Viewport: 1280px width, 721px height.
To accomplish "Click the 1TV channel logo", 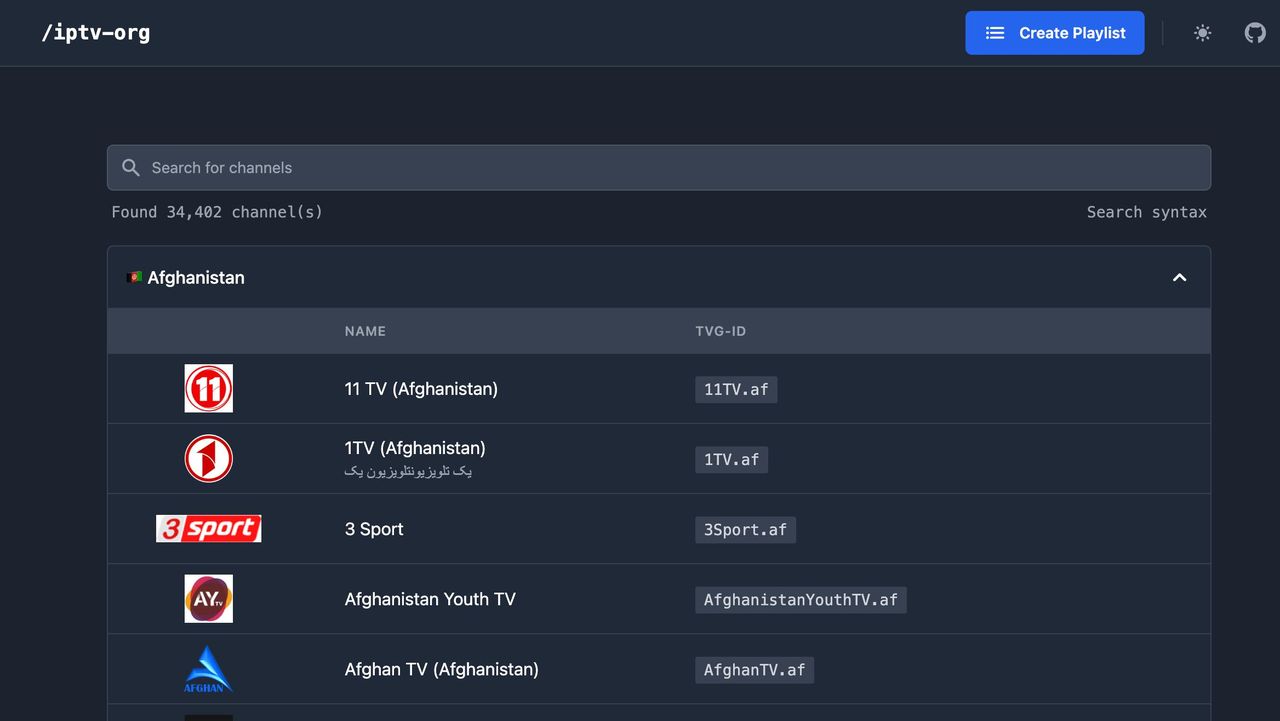I will pos(209,459).
